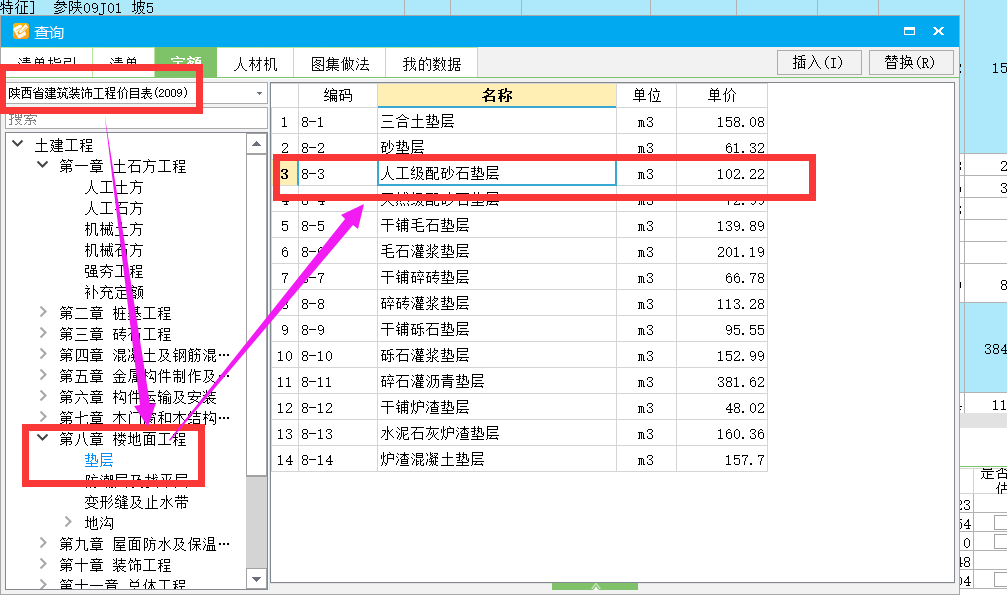
Task: Close the 查询 dialog
Action: 938,31
